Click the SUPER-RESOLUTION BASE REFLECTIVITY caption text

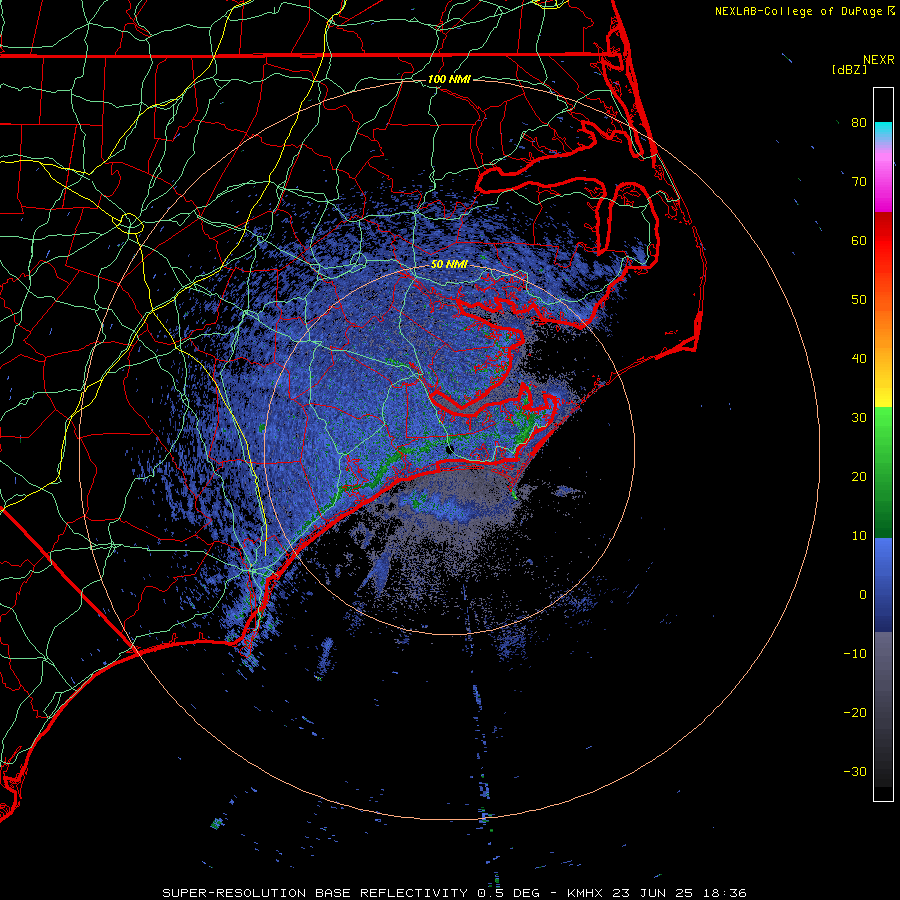[x=316, y=893]
